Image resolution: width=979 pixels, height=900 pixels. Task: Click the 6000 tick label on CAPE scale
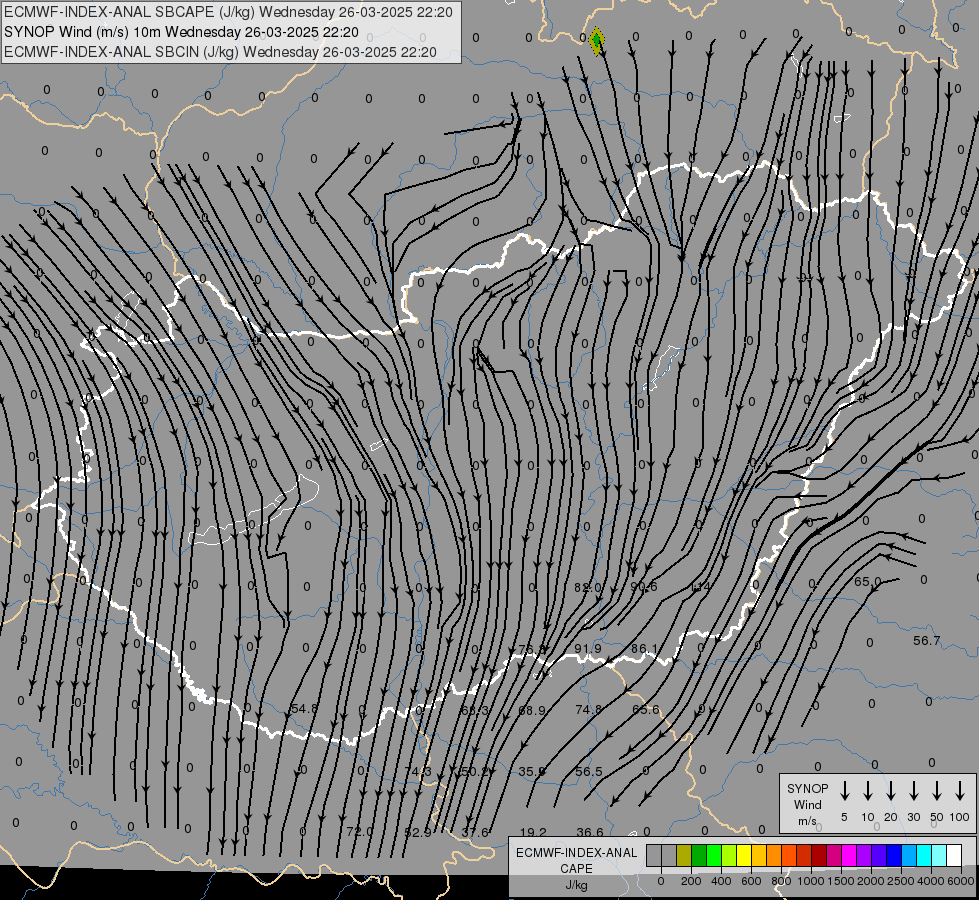pos(961,881)
